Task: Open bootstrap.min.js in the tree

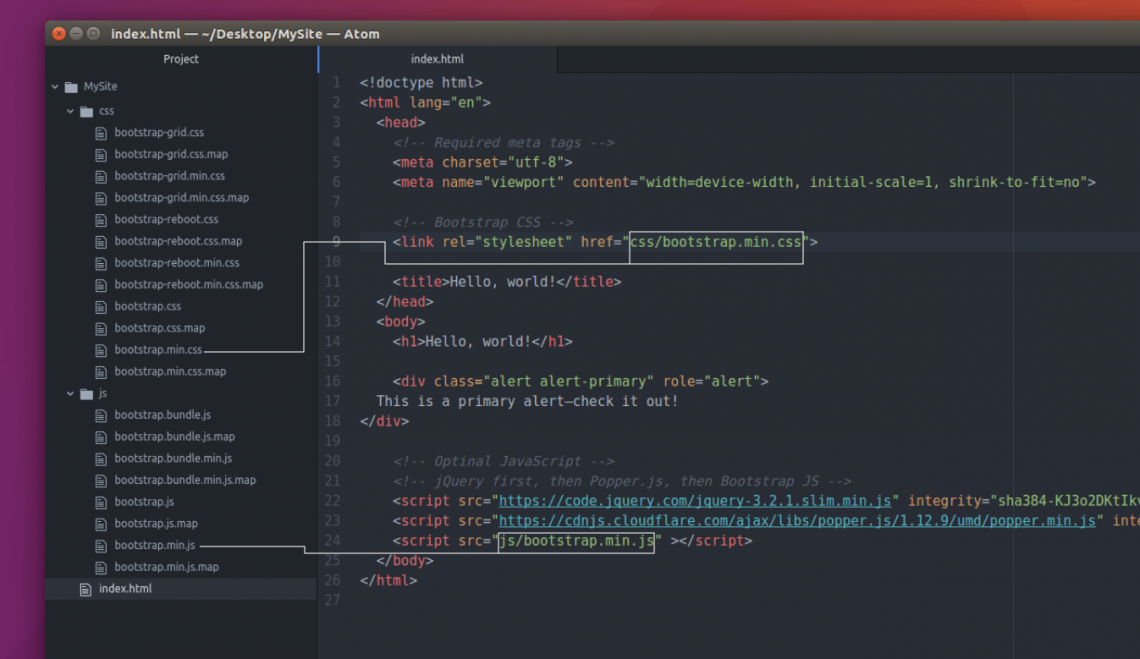Action: pos(155,545)
